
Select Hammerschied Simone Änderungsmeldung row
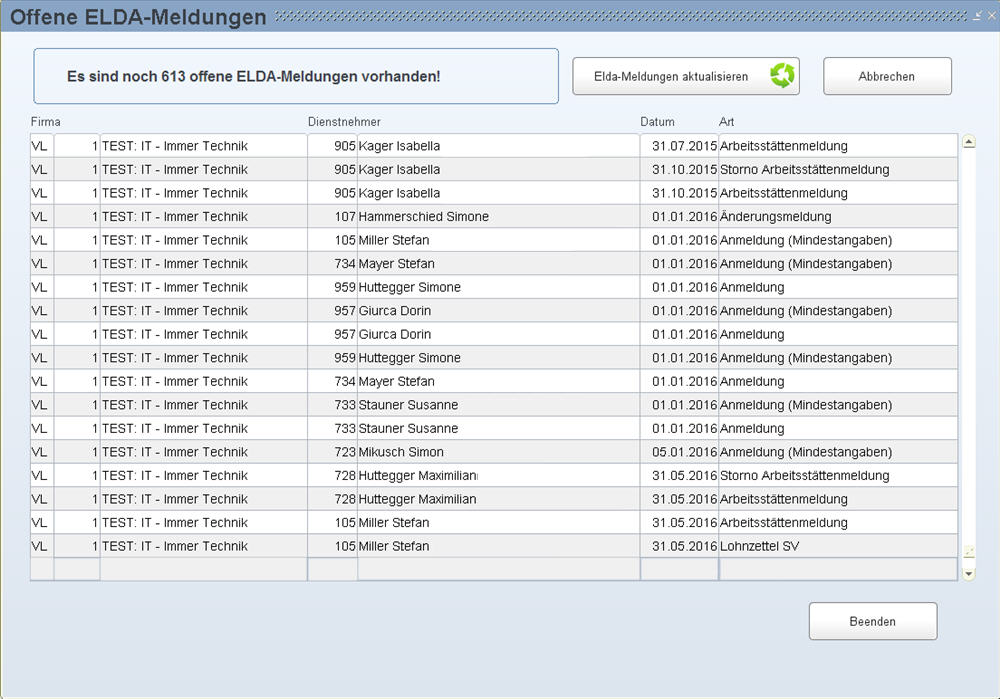[494, 216]
